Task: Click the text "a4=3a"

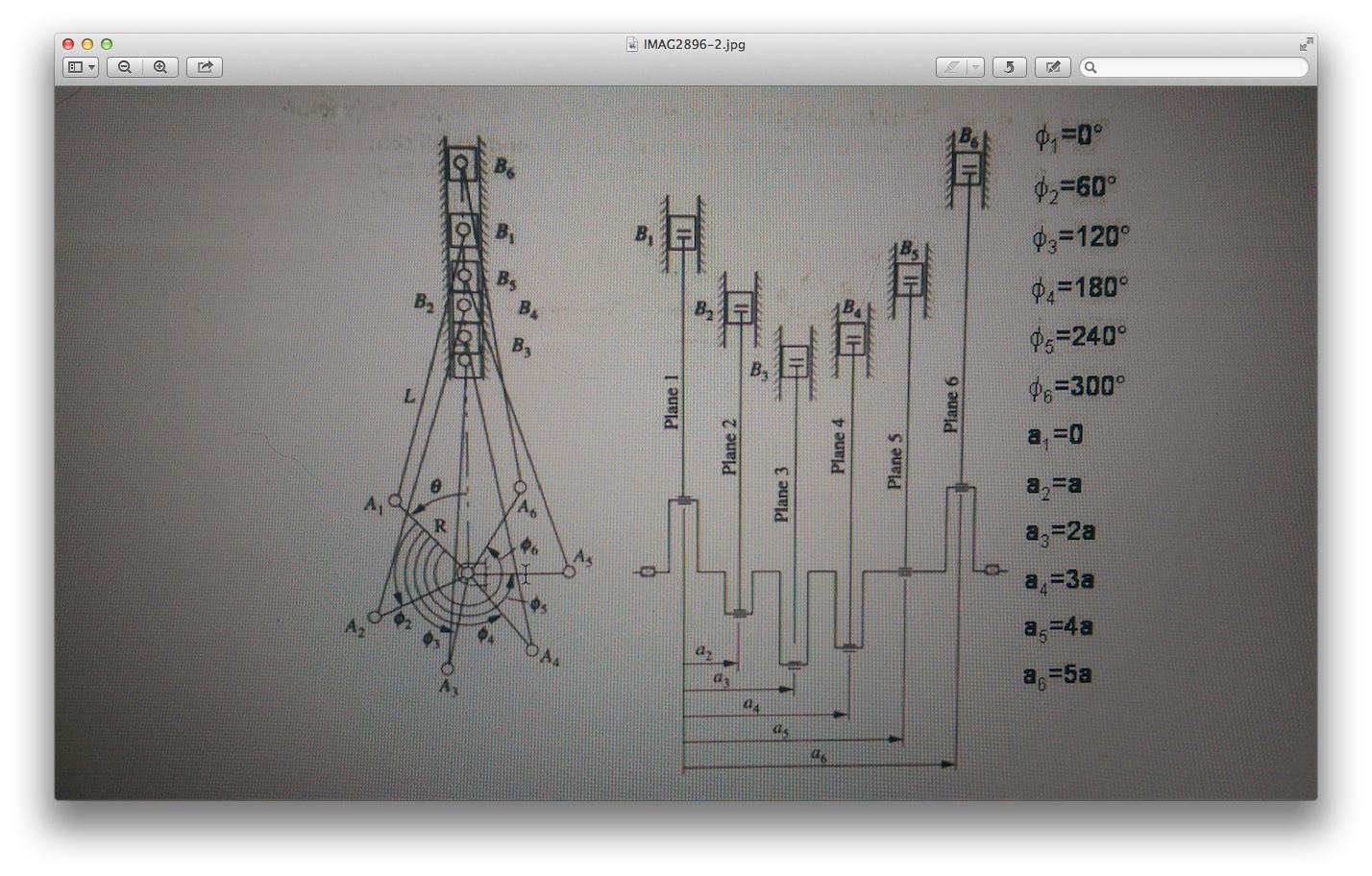Action: click(1059, 581)
